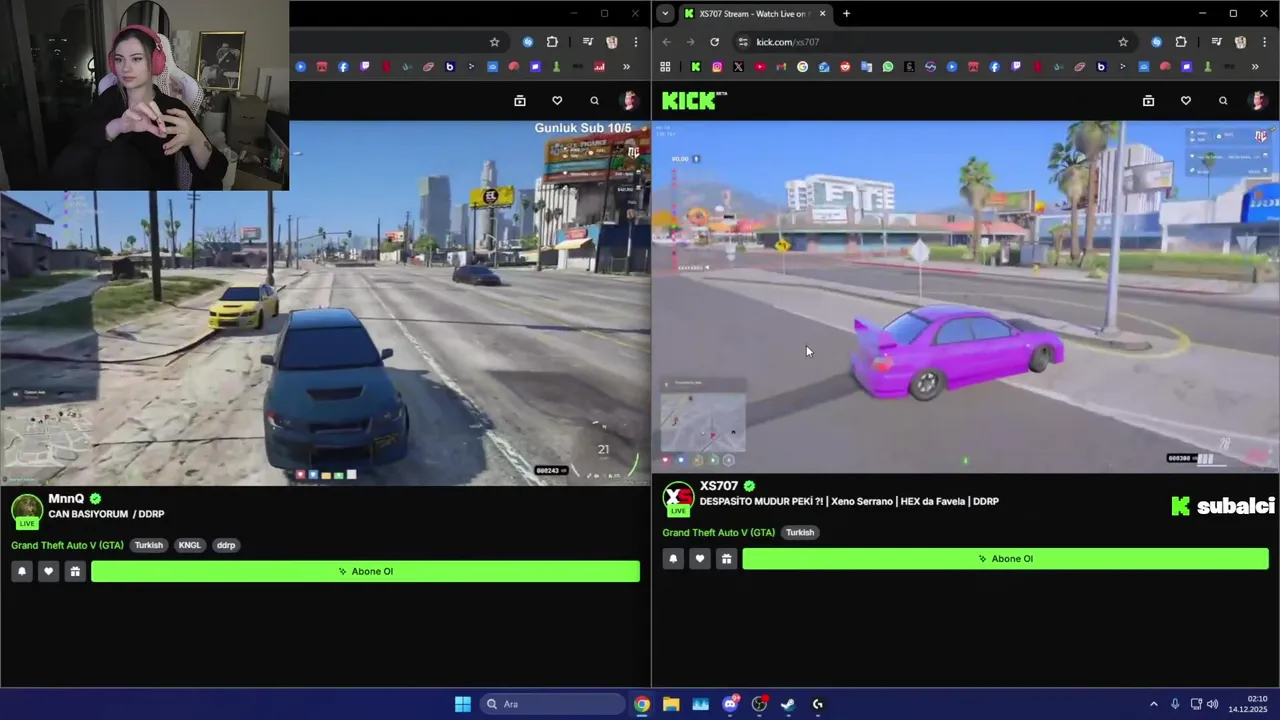Expand tab search dropdown in right window

(x=665, y=13)
